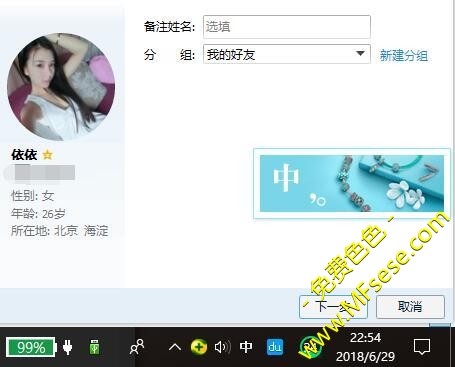The width and height of the screenshot is (455, 367).
Task: Click the 所在地: 北京 海淀 text
Action: [60, 231]
